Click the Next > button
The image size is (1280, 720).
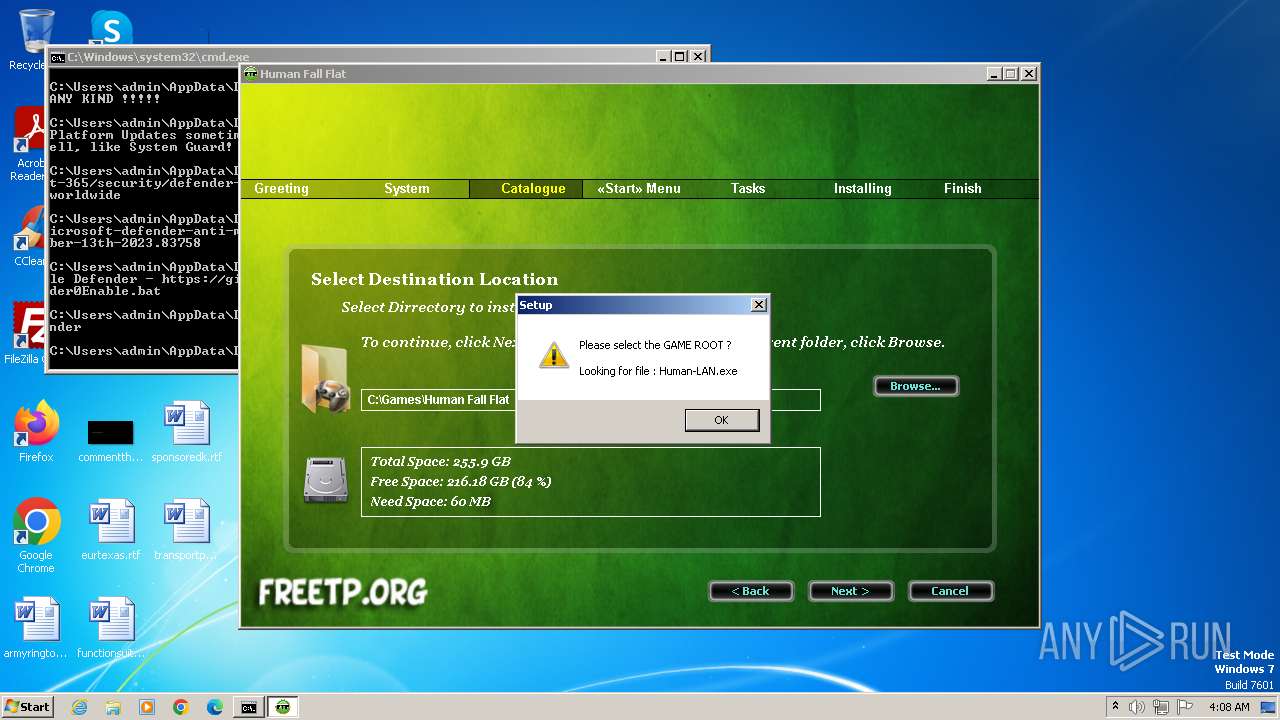point(850,591)
